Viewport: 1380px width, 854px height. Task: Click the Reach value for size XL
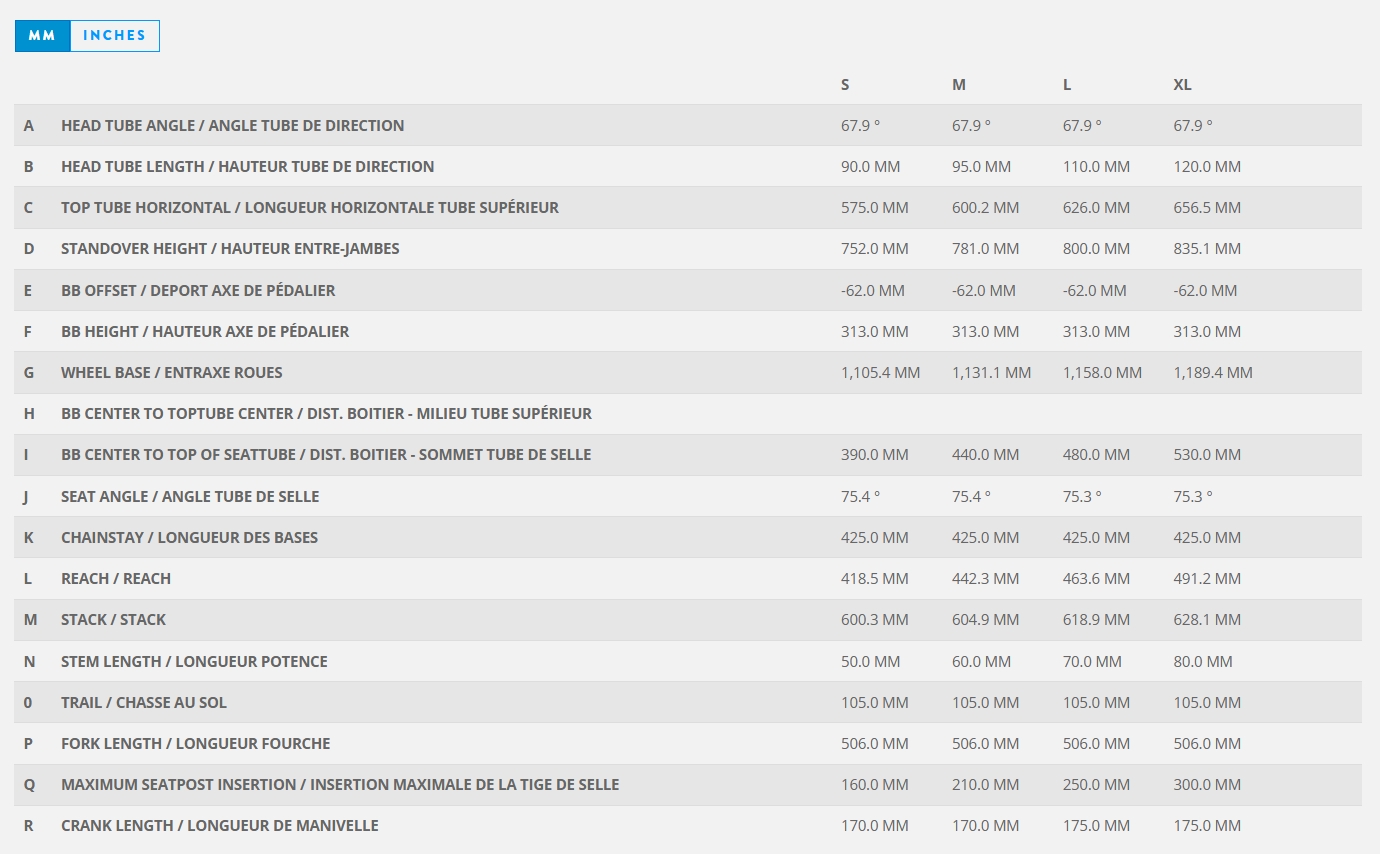click(x=1207, y=579)
